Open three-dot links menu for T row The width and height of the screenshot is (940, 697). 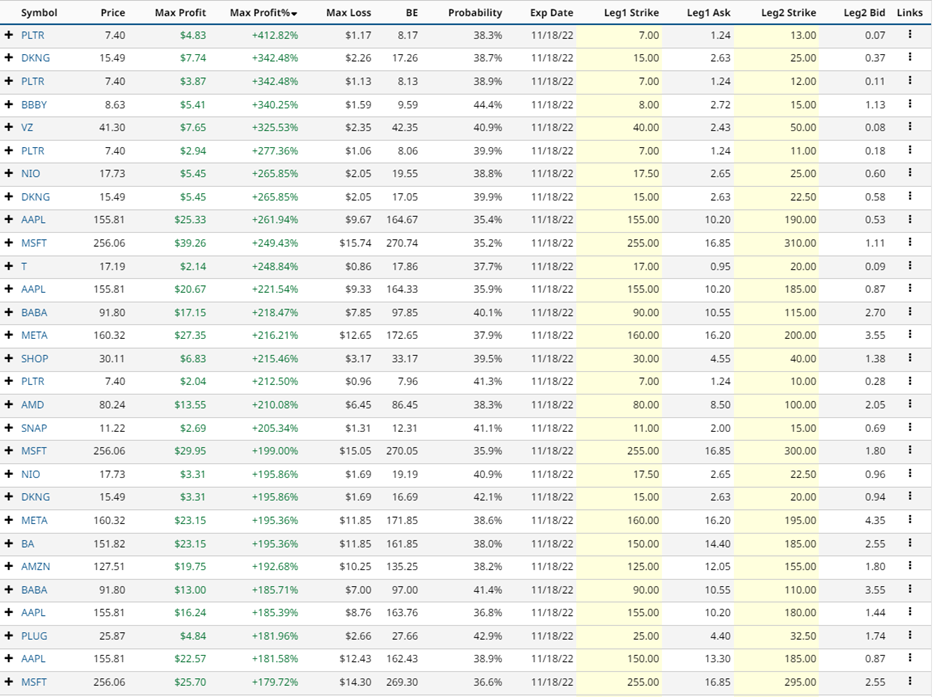coord(909,266)
